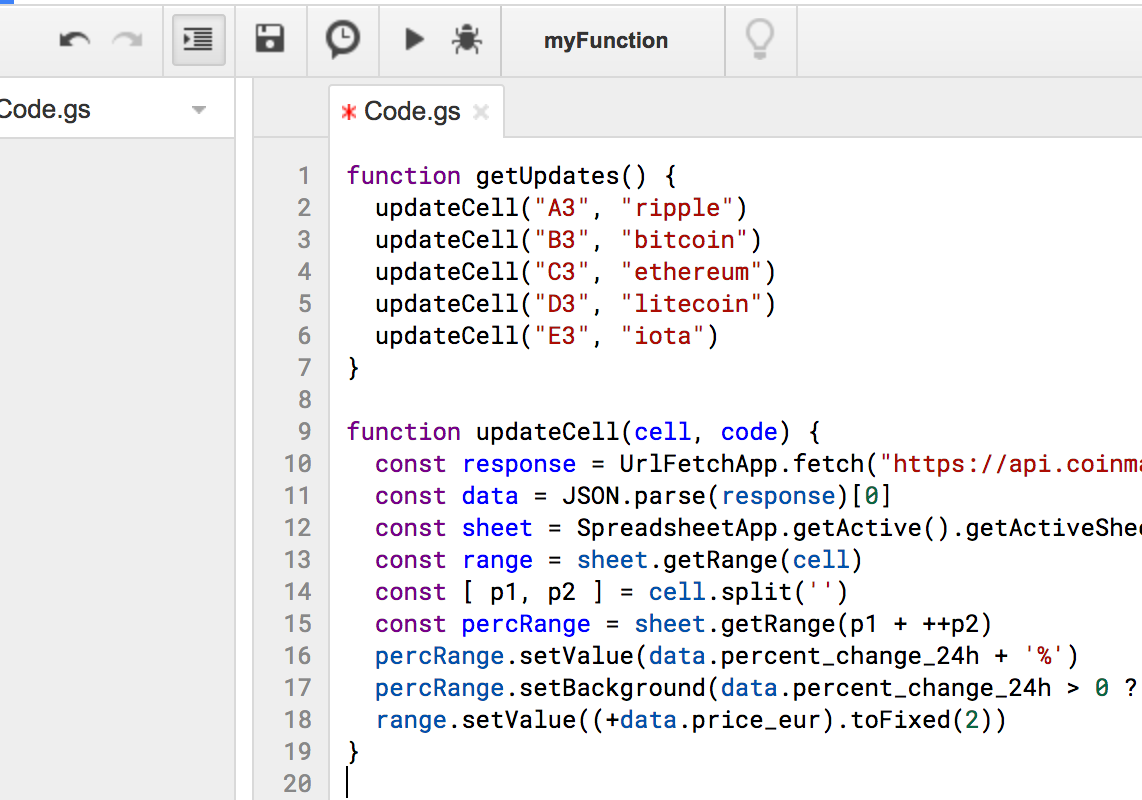Click line number 1 in the gutter
Image resolution: width=1142 pixels, height=800 pixels.
(304, 176)
